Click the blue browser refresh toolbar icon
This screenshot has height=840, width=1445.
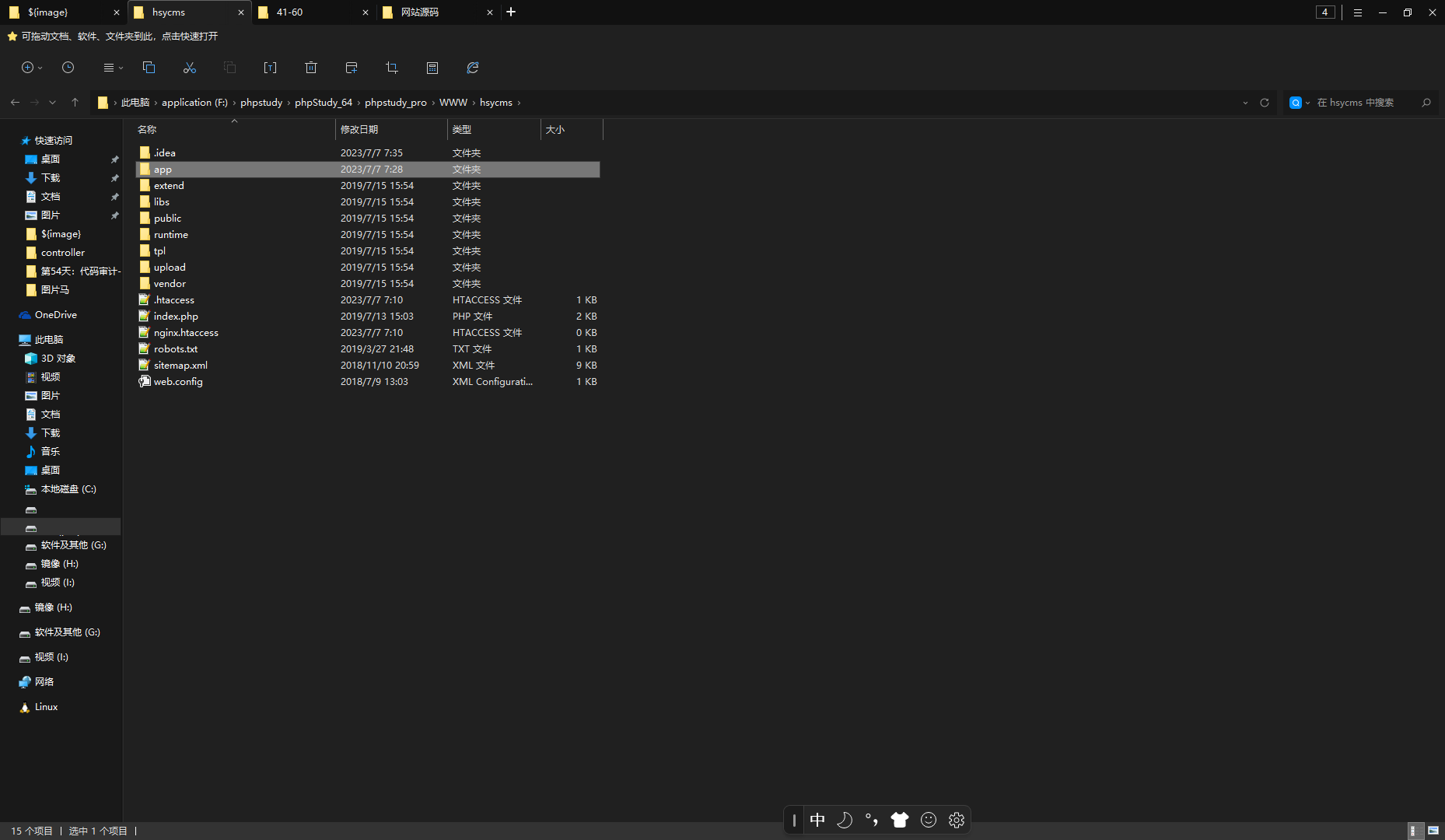click(x=473, y=68)
